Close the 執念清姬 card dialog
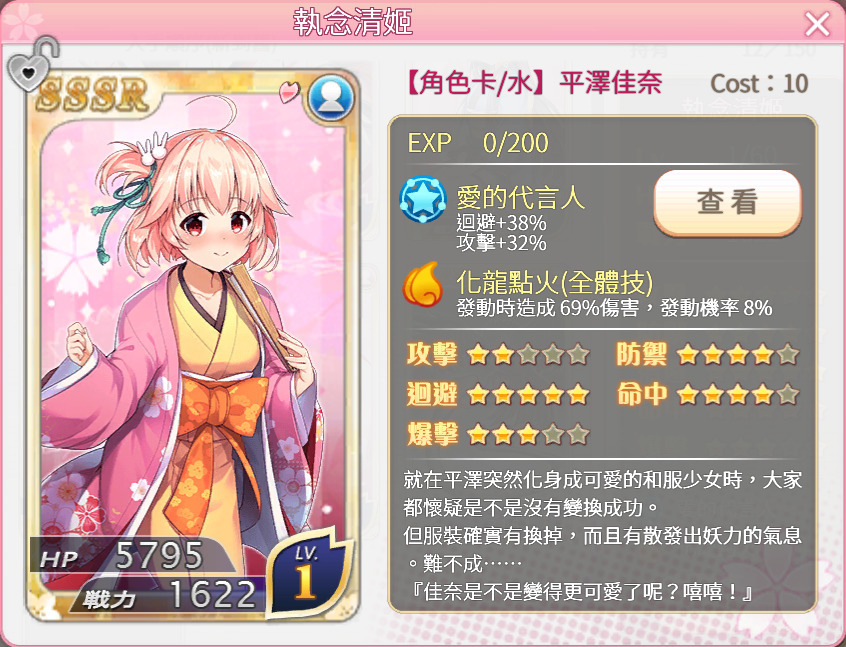 817,25
